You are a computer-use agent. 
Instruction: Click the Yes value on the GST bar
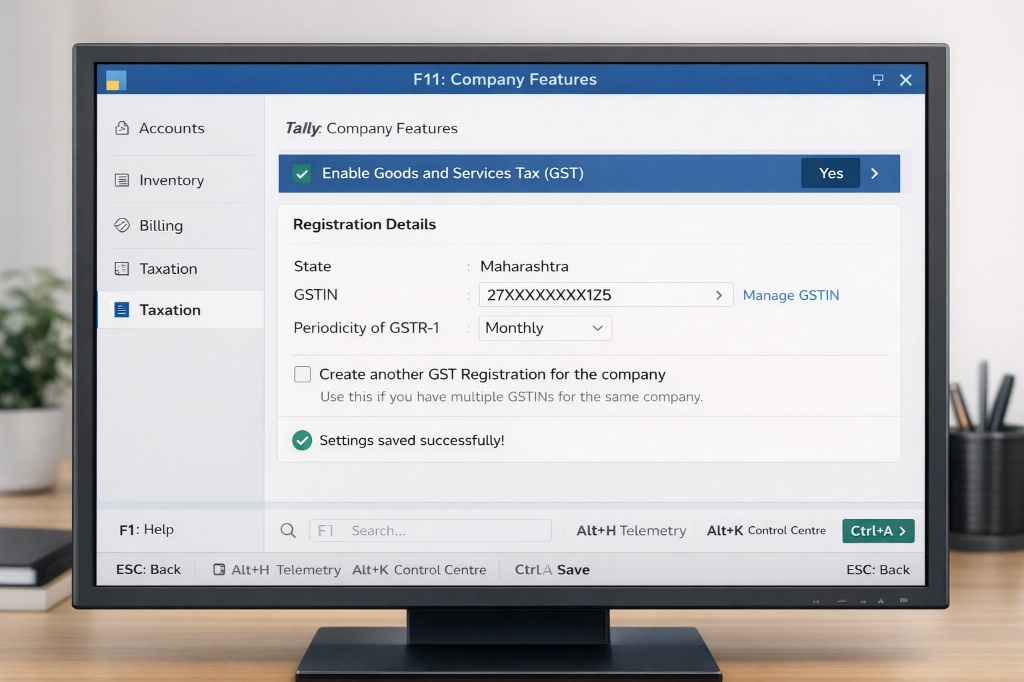point(830,173)
